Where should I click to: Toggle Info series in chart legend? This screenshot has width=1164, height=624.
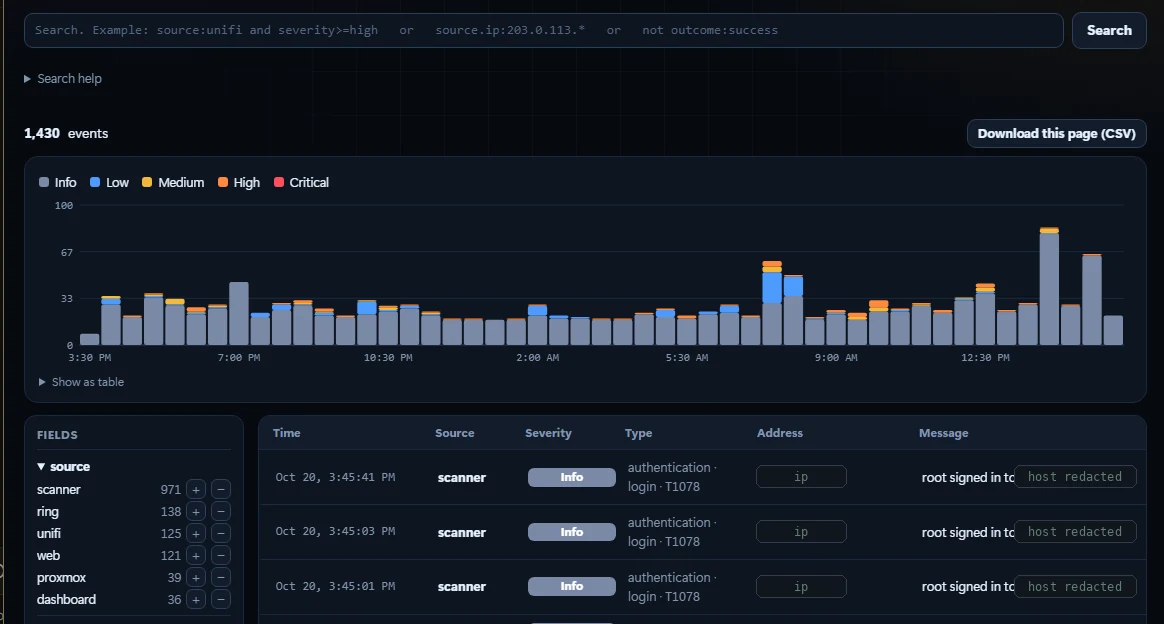(x=57, y=183)
